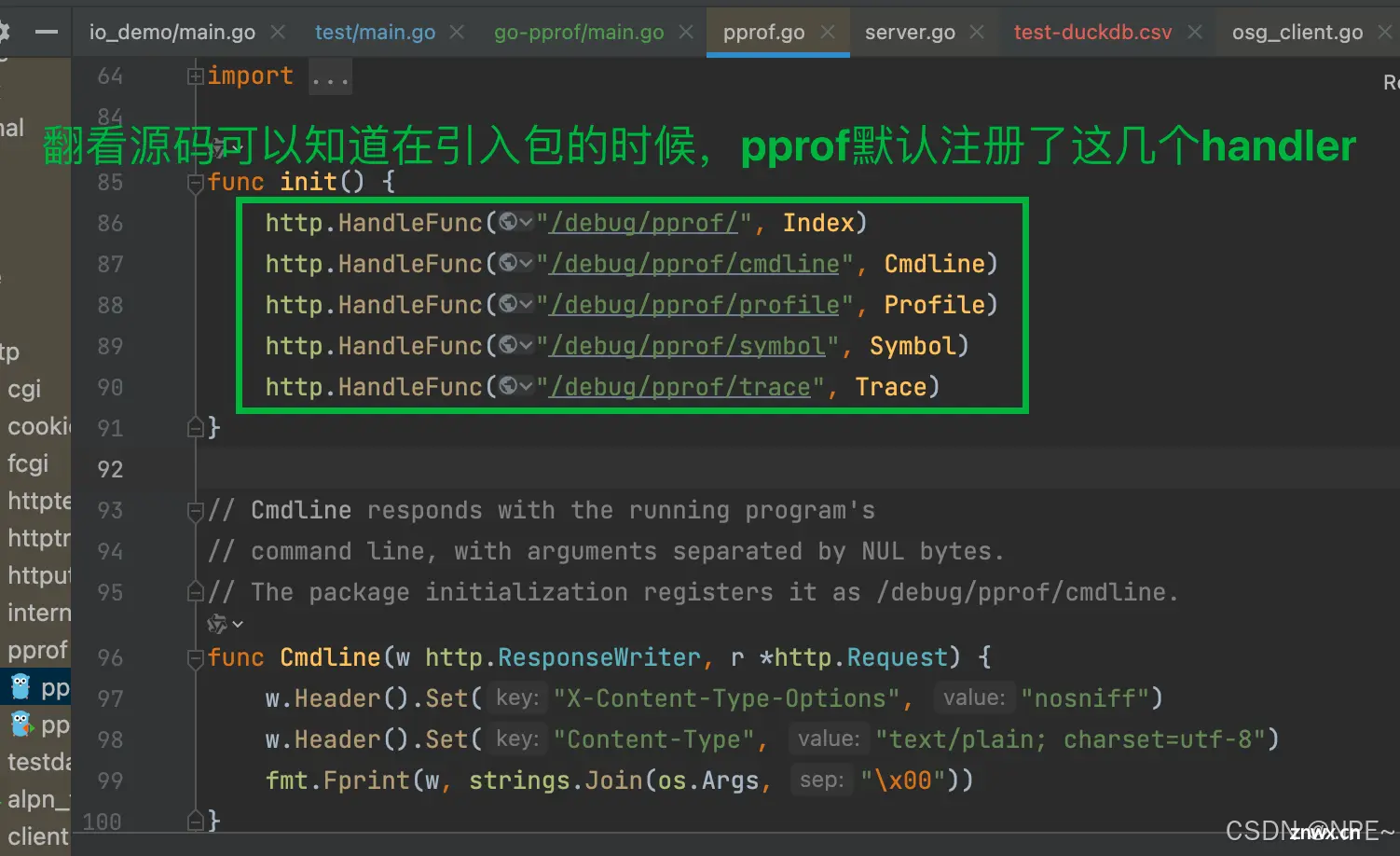Close the test/main.go tab
This screenshot has height=856, width=1400.
coord(457,33)
